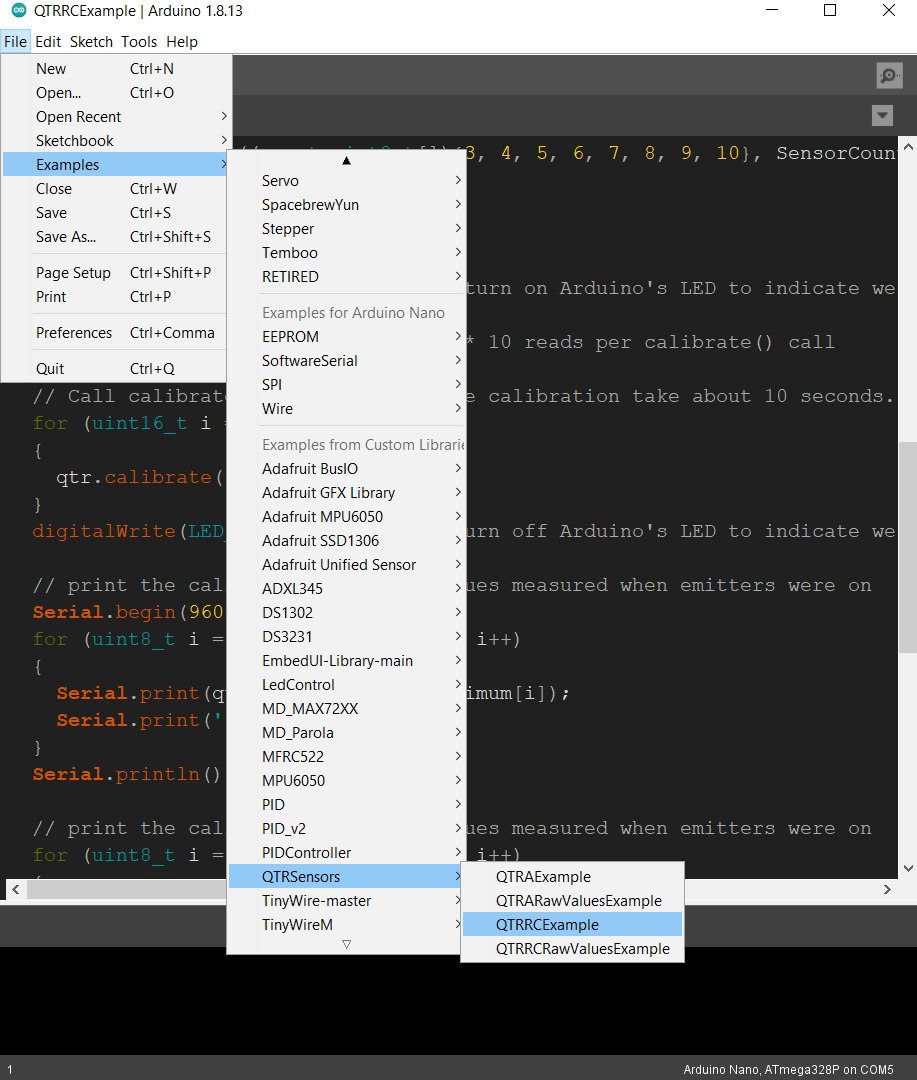This screenshot has width=917, height=1080.
Task: Open the PIDController examples entry
Action: [x=347, y=853]
